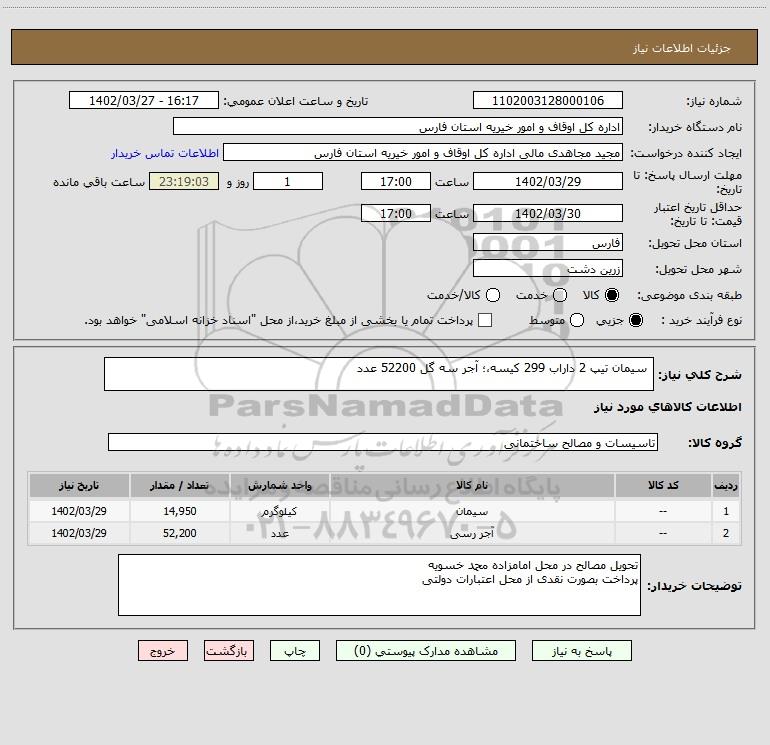Click the remaining days field showing 1
Image resolution: width=770 pixels, height=745 pixels.
click(x=288, y=181)
